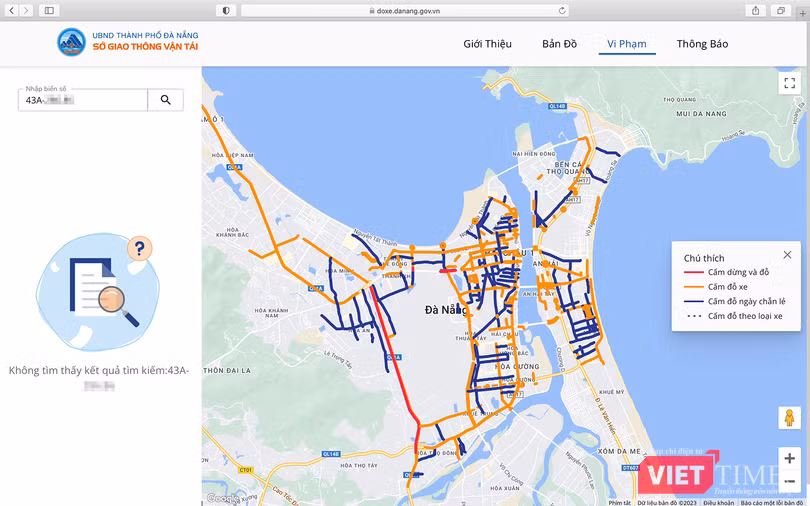Viewport: 810px width, 506px height.
Task: Select the Vi Phạm tab
Action: (x=627, y=44)
